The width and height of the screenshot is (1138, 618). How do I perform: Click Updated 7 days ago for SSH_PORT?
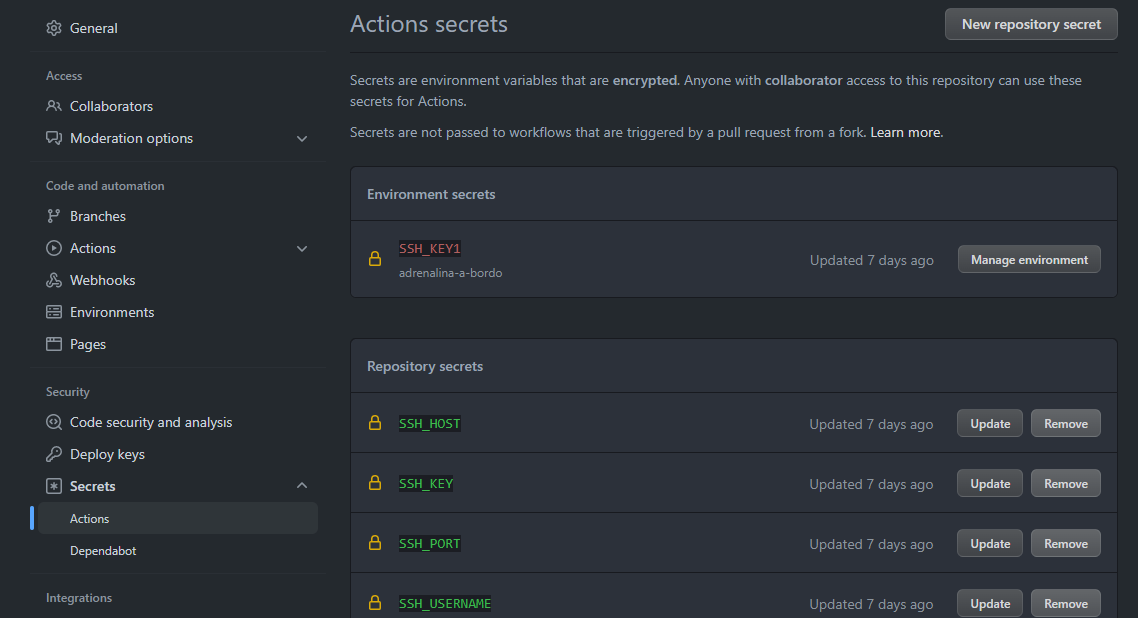871,545
